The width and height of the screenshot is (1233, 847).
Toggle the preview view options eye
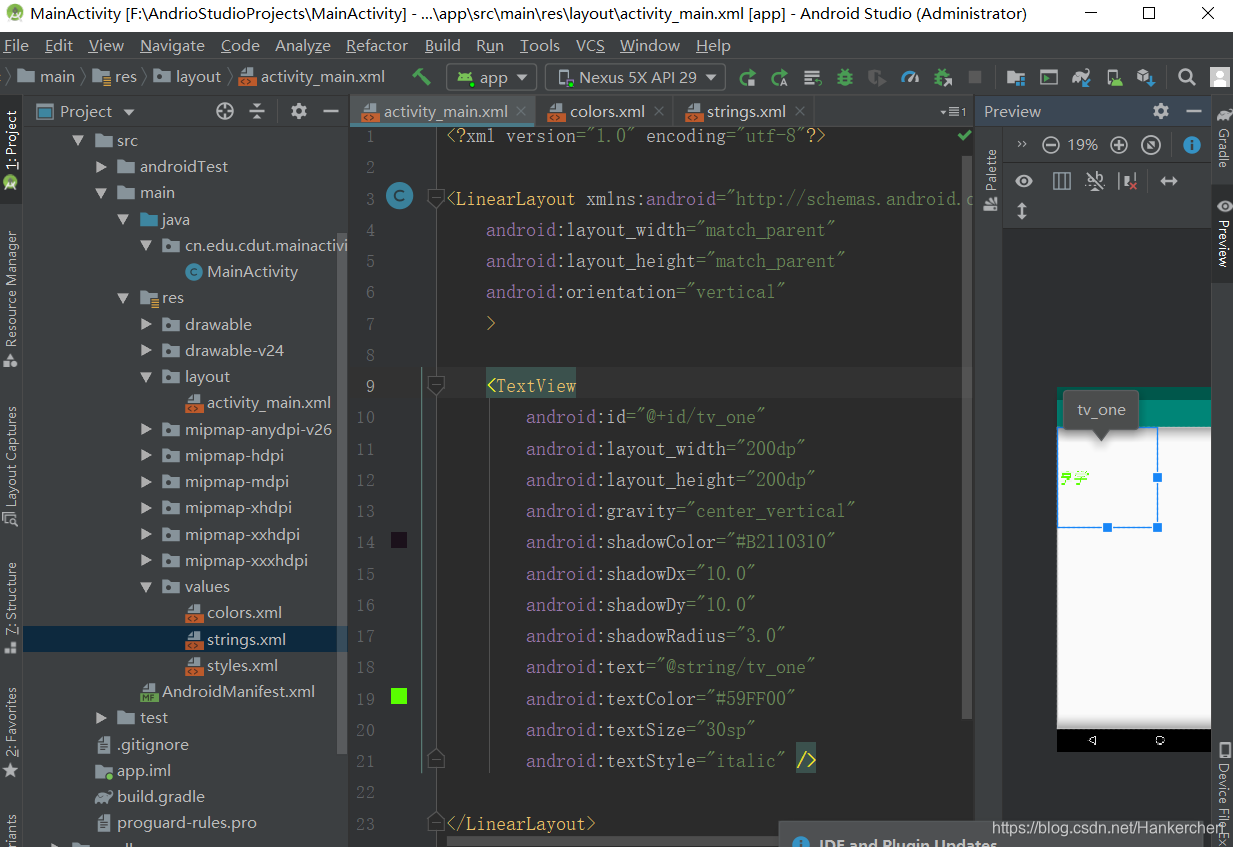pos(1024,181)
